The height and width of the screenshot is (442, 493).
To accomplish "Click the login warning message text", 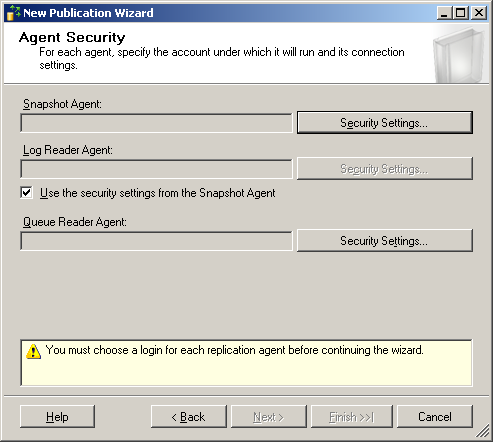I will [234, 350].
